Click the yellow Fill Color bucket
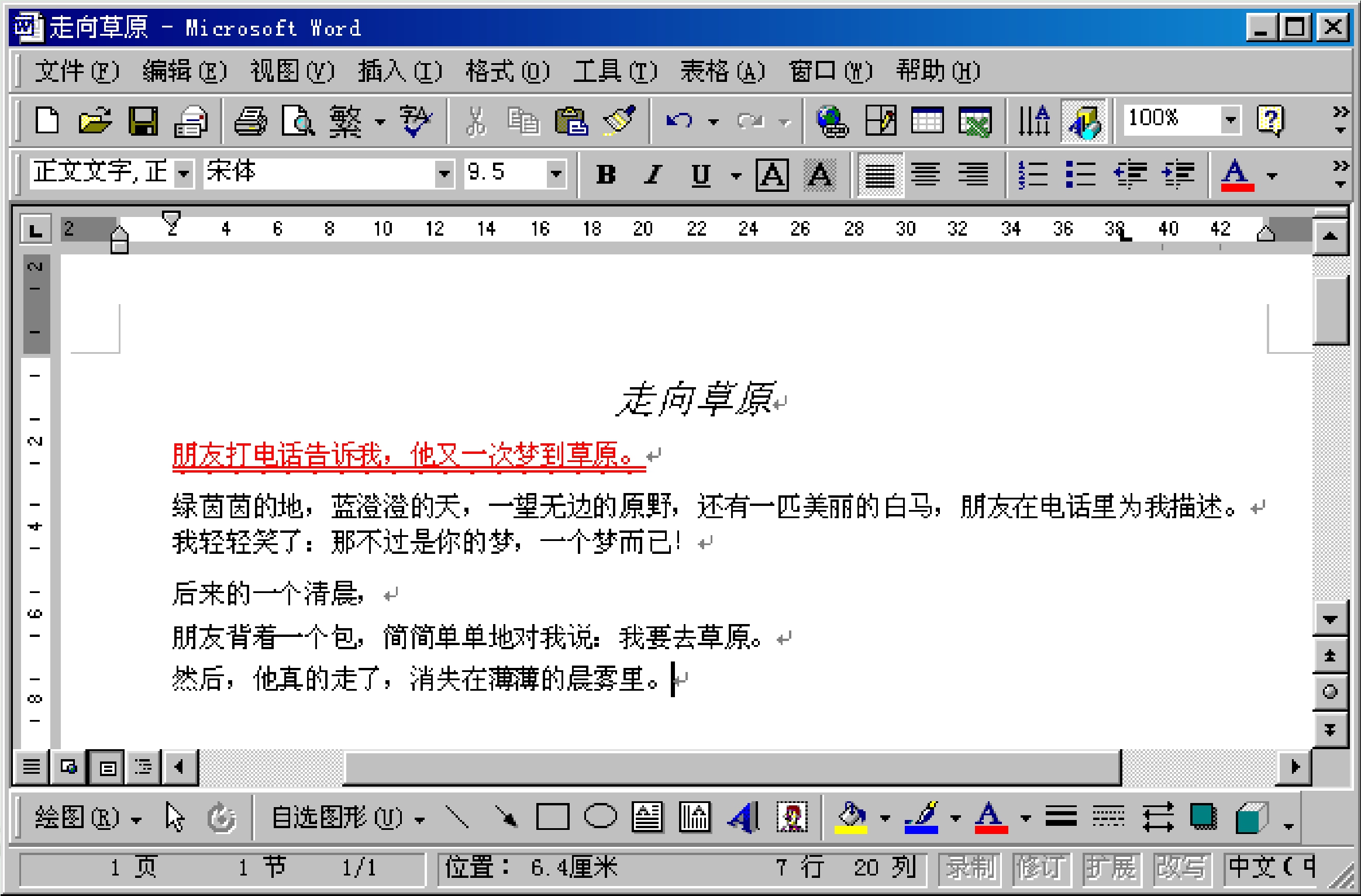The image size is (1361, 896). (851, 817)
